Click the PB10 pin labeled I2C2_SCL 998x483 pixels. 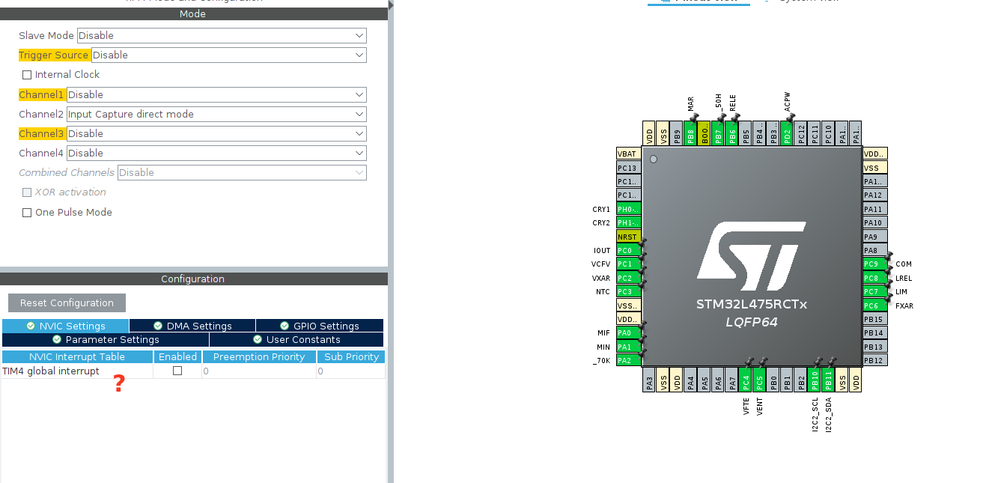point(814,380)
